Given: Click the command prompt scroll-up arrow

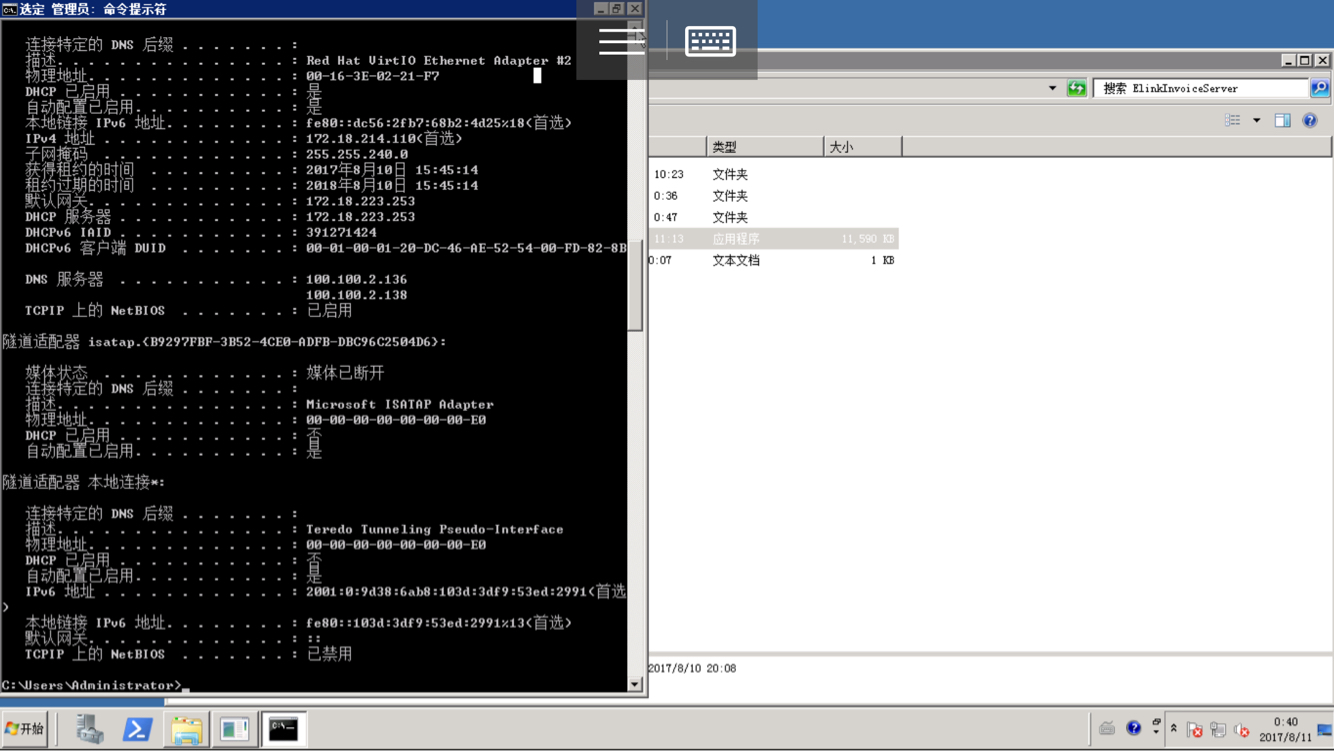Looking at the screenshot, I should coord(635,26).
